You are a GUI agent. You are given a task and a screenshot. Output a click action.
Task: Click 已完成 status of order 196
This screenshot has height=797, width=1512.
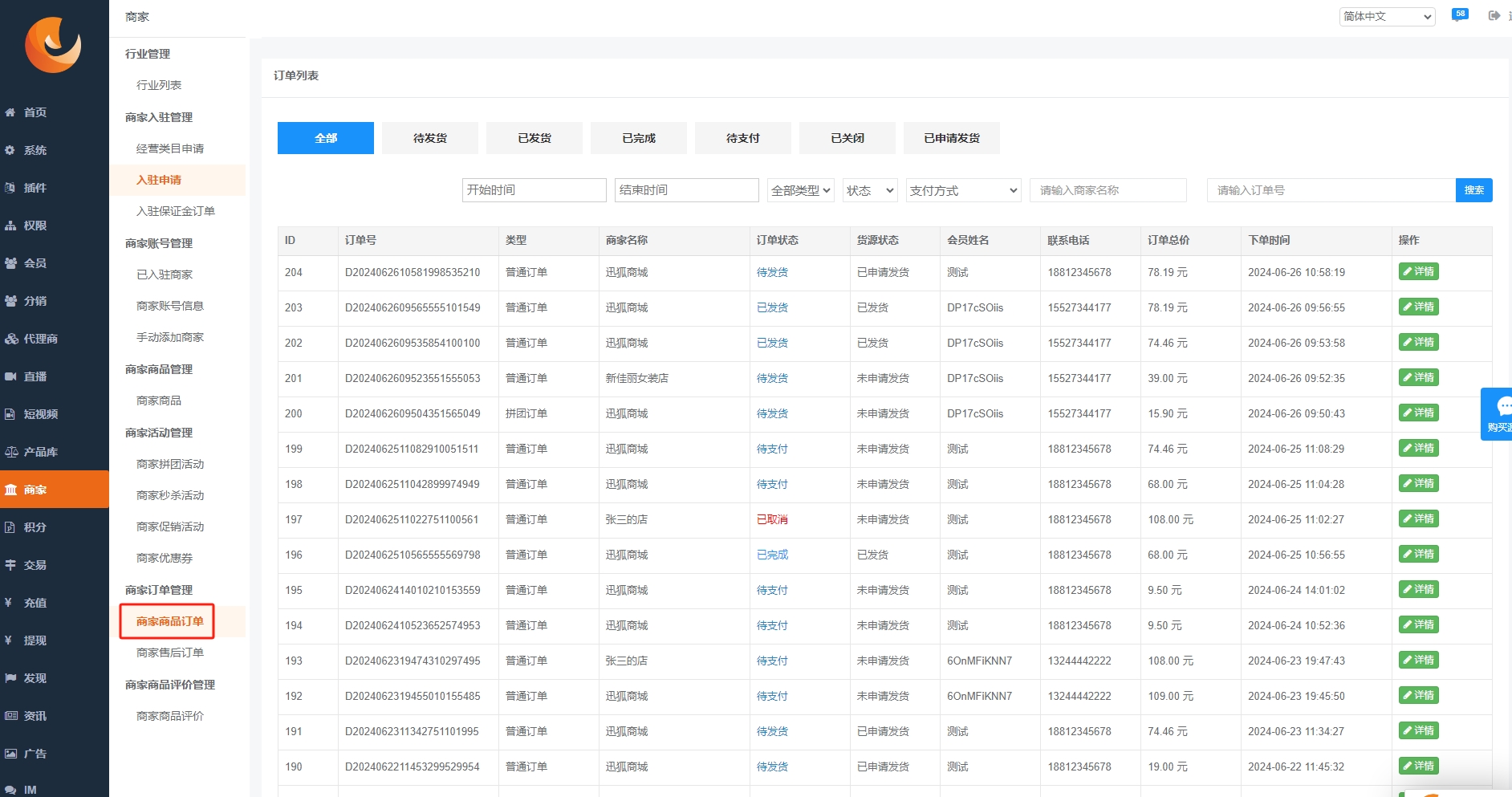pyautogui.click(x=772, y=555)
